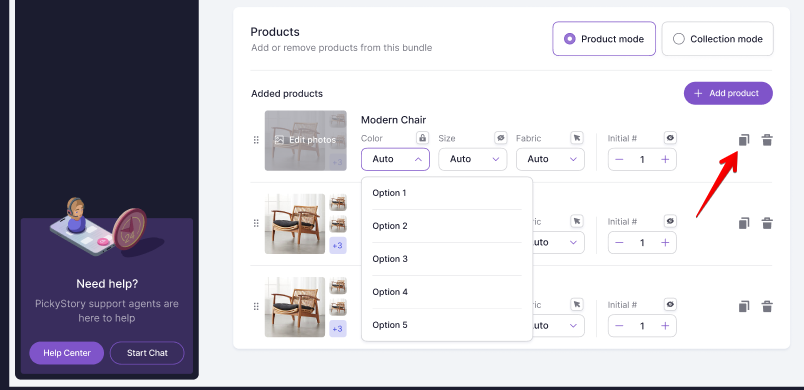Click Edit photos on the chair thumbnail
This screenshot has height=390, width=804.
tap(305, 140)
